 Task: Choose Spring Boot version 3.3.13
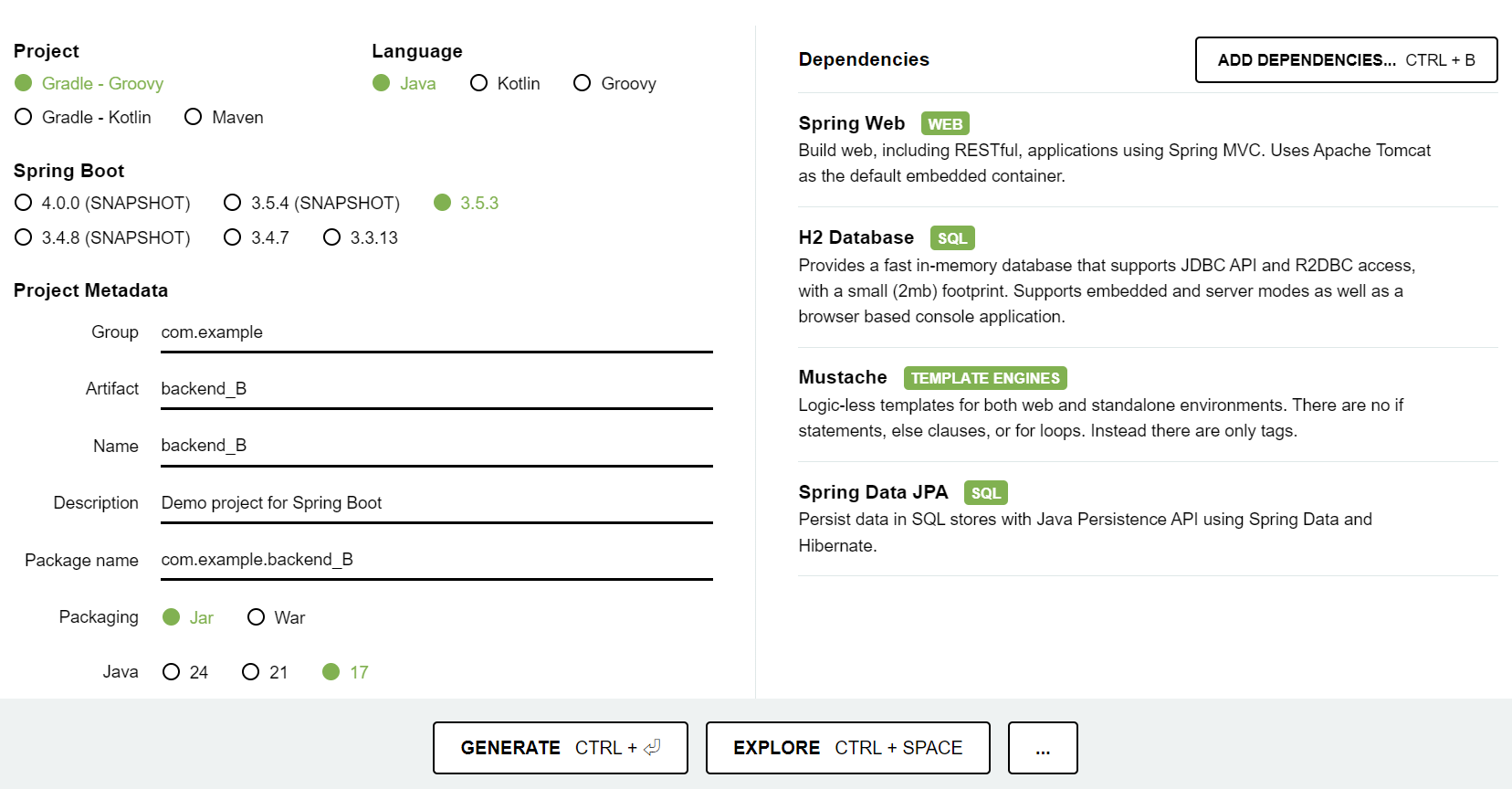click(361, 237)
